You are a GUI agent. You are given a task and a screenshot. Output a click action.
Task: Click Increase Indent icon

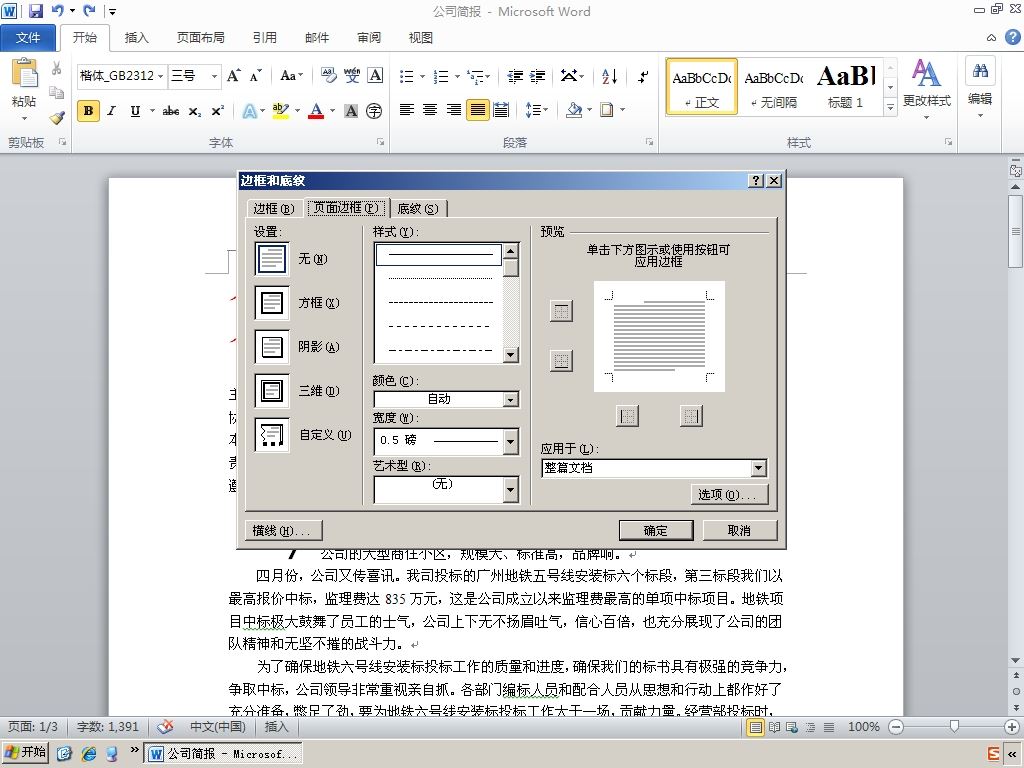pyautogui.click(x=537, y=76)
